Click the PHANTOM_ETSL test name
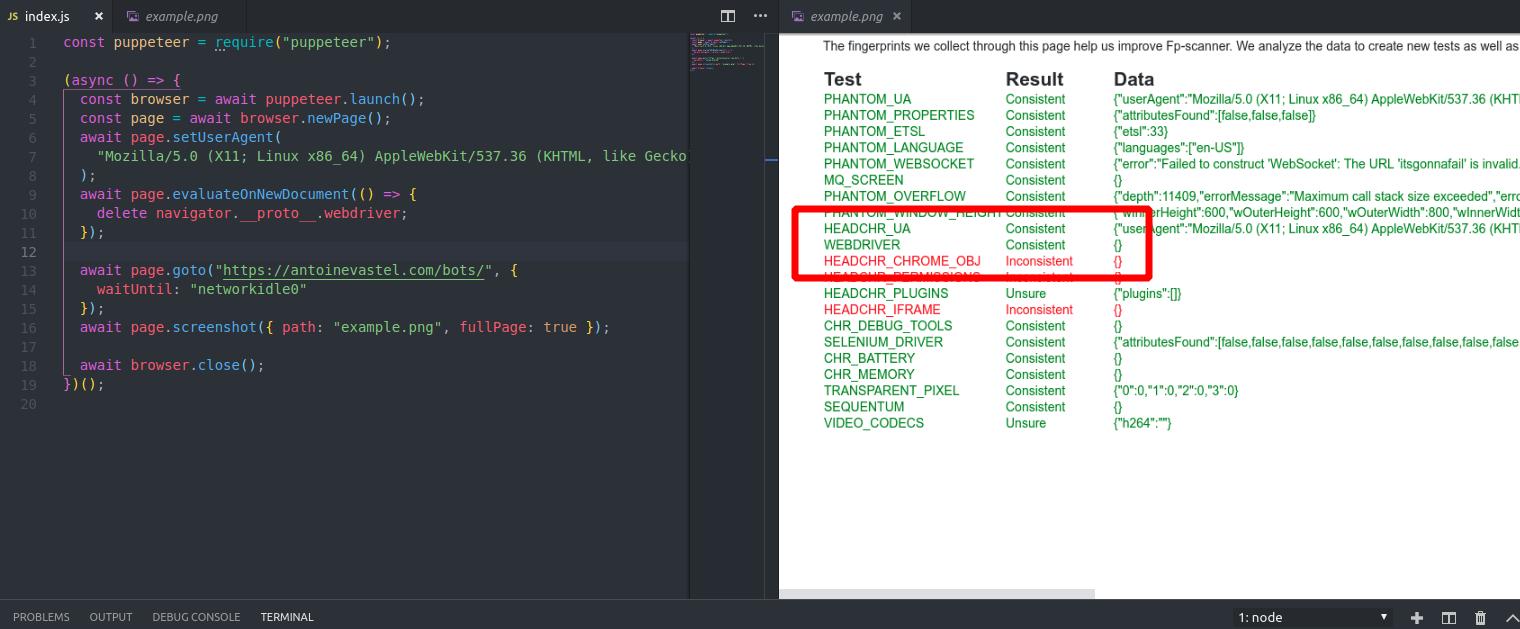Image resolution: width=1520 pixels, height=629 pixels. [874, 131]
